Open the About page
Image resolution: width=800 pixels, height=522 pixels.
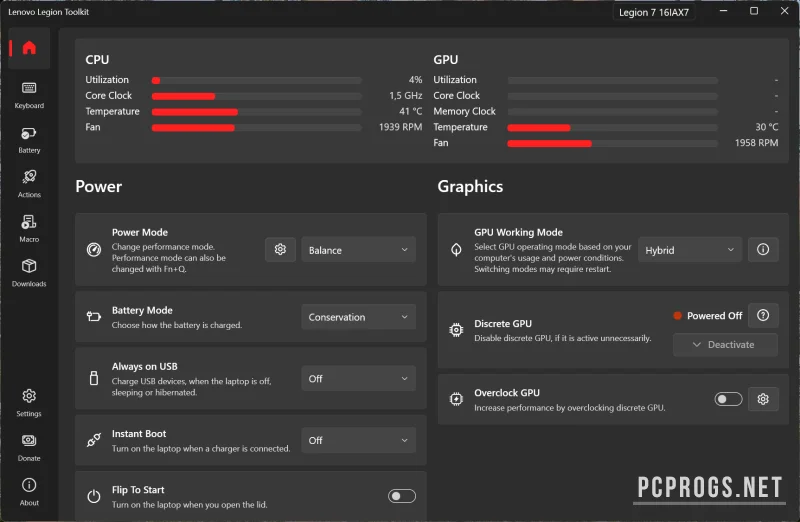click(29, 492)
